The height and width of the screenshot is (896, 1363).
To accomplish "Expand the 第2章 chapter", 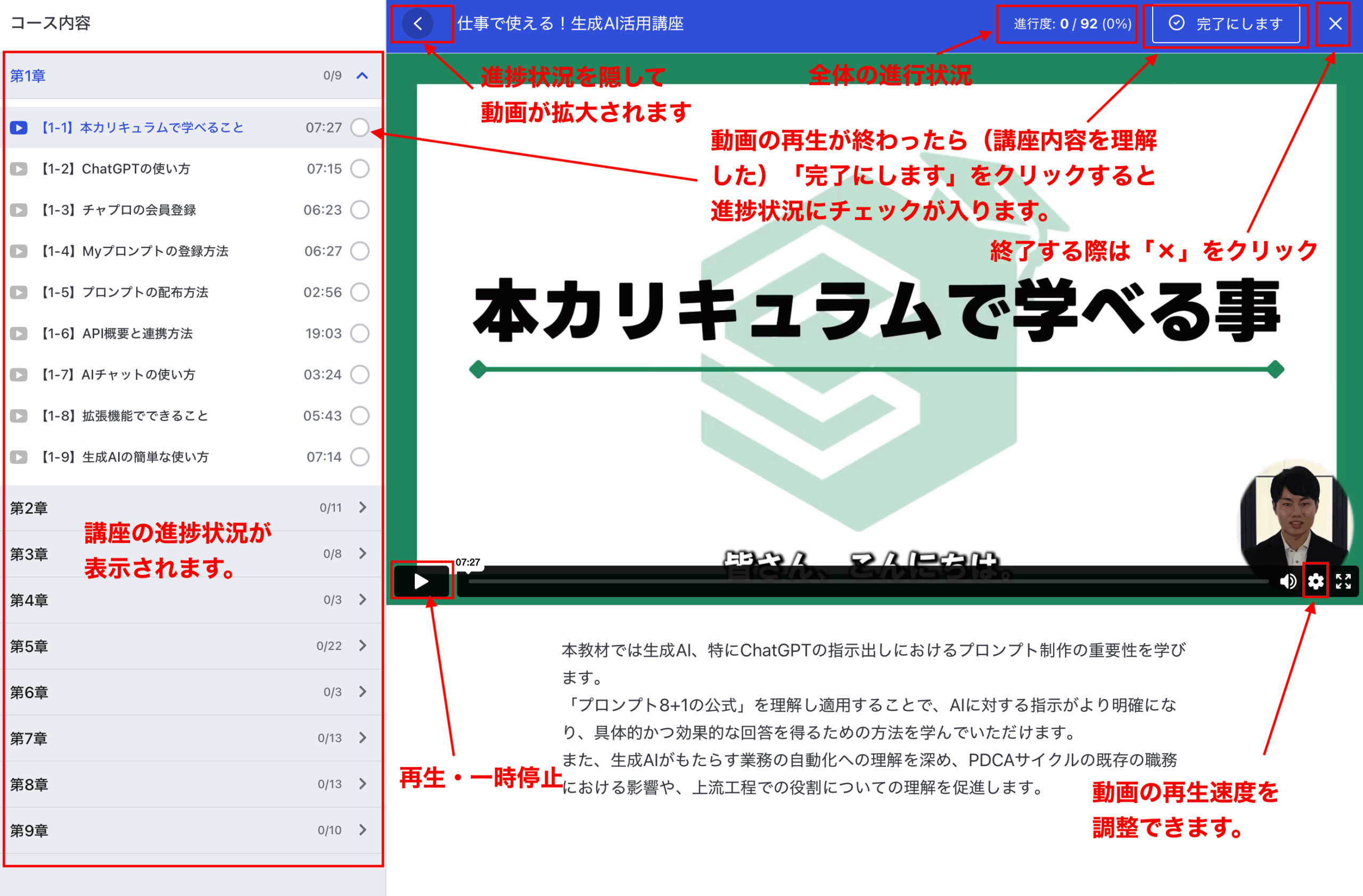I will [x=362, y=507].
